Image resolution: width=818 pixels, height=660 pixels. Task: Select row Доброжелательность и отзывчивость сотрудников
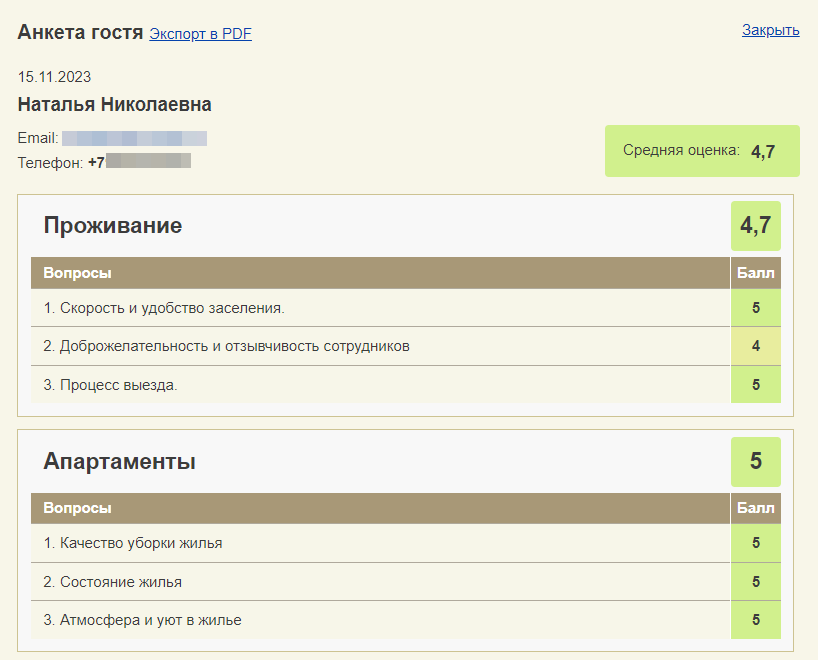point(380,346)
